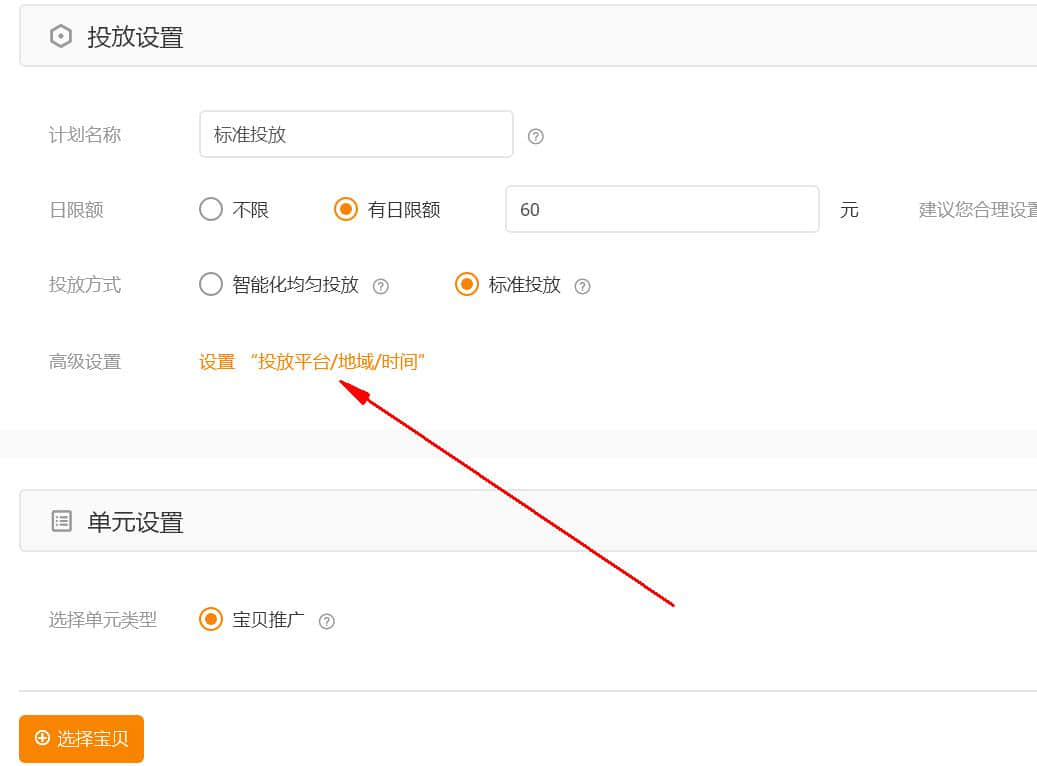Click the daily limit amount field showing 60
Screen dimensions: 1037x766
[x=661, y=209]
